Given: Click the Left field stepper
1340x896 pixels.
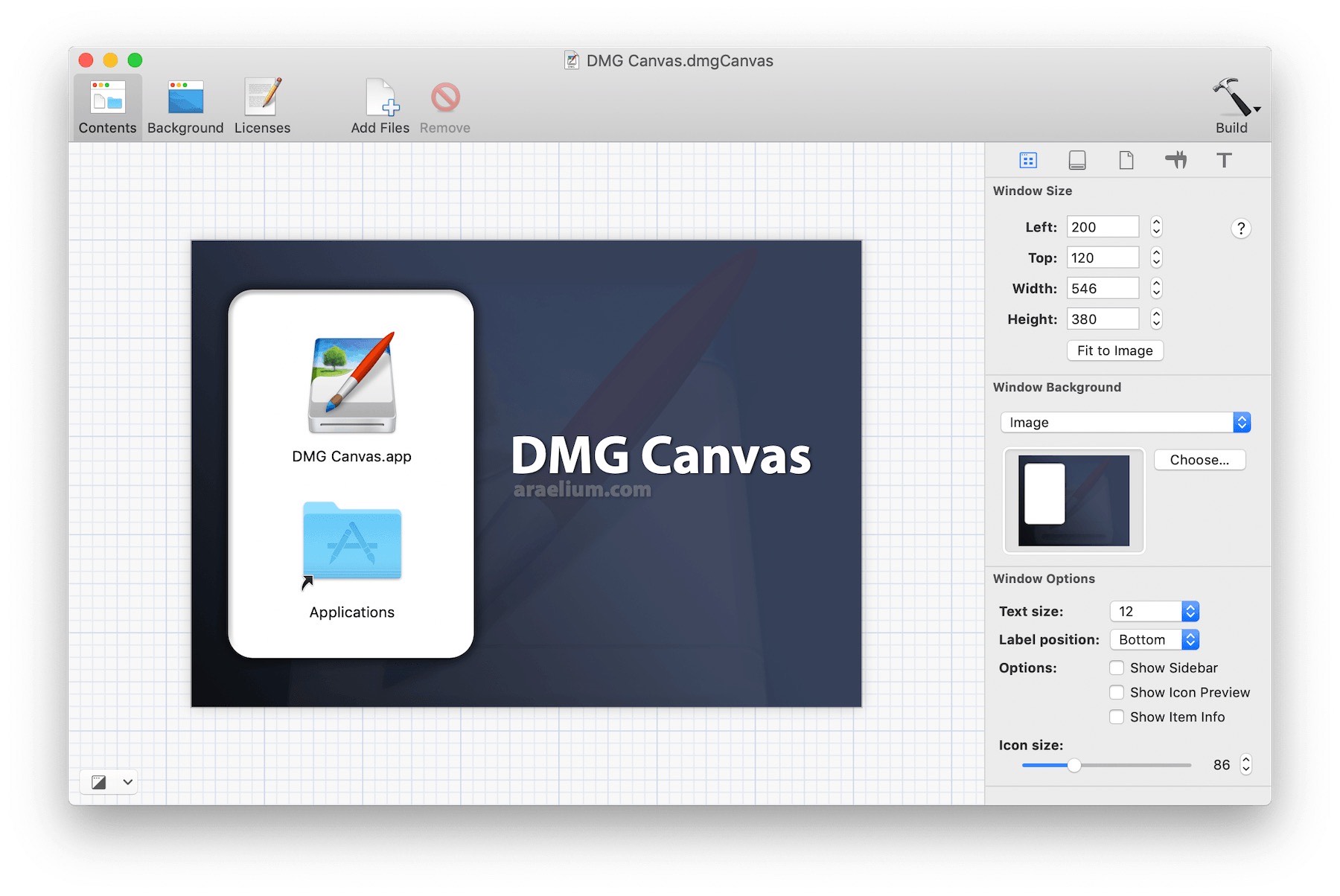Looking at the screenshot, I should 1156,227.
